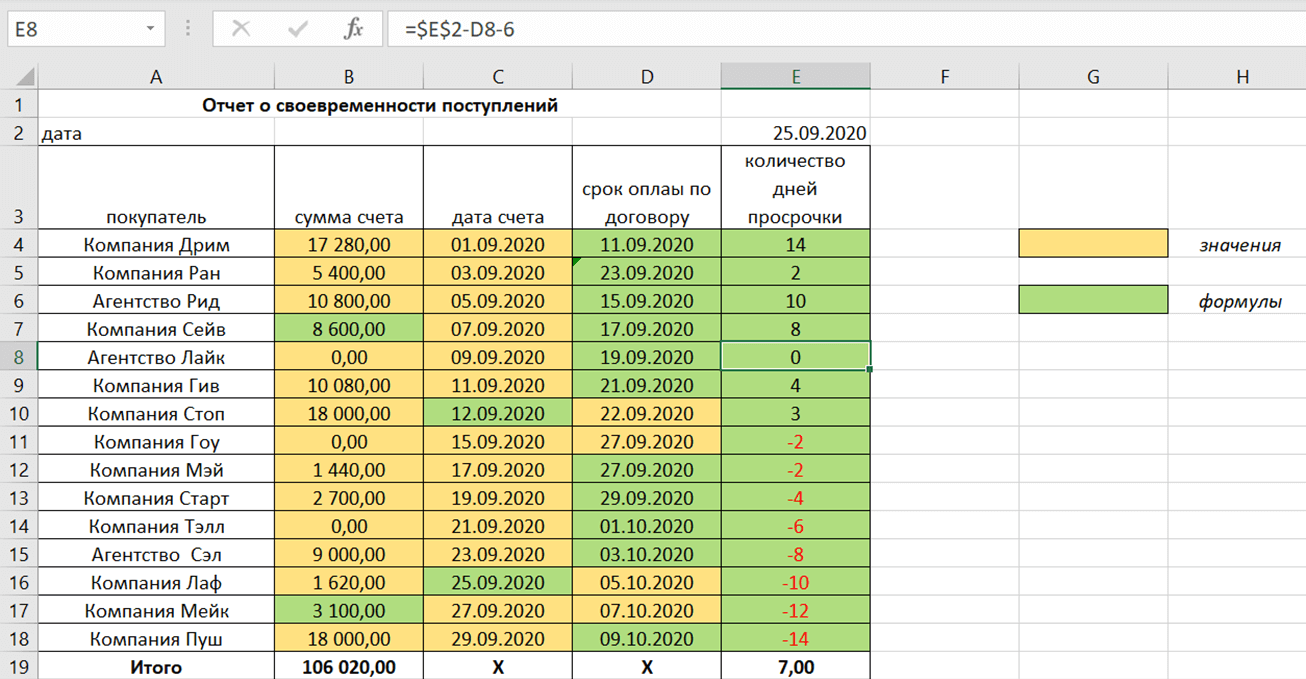Click the yellow legend swatch for значения

coord(1092,244)
